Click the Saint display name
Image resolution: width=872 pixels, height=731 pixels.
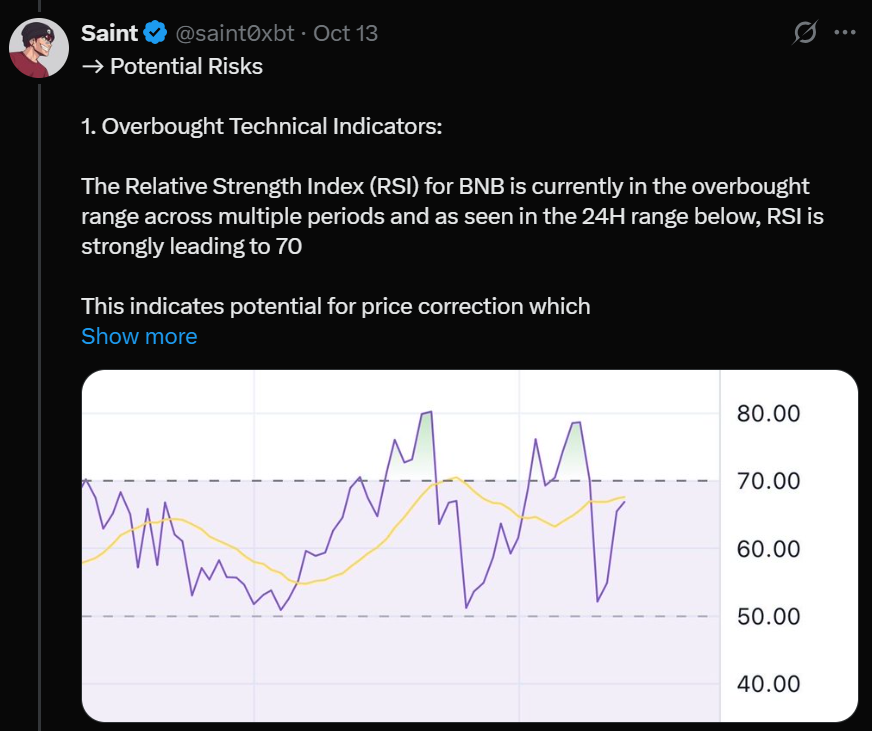[x=109, y=33]
